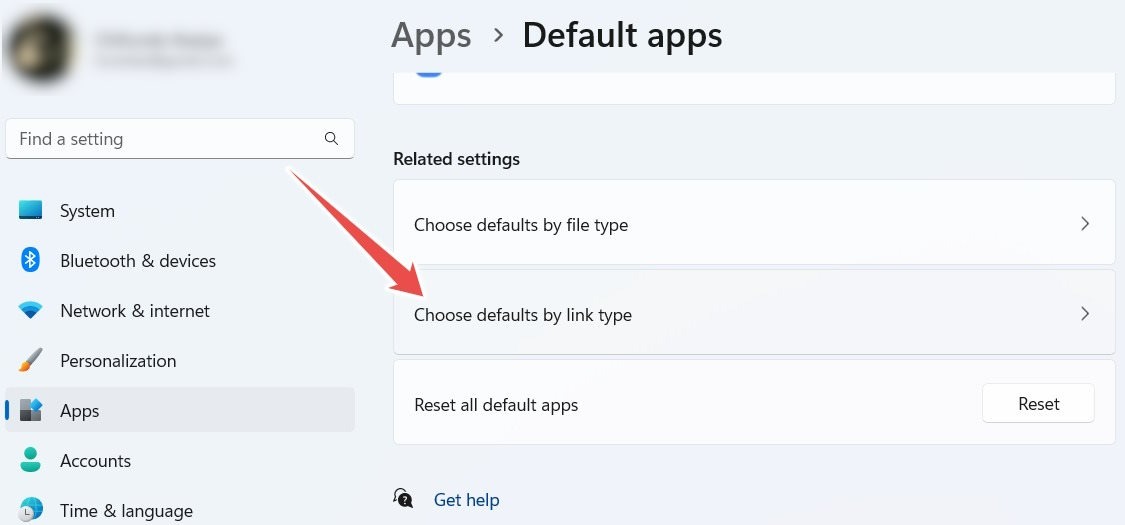This screenshot has width=1125, height=525.
Task: Open Choose defaults by link type
Action: (754, 313)
